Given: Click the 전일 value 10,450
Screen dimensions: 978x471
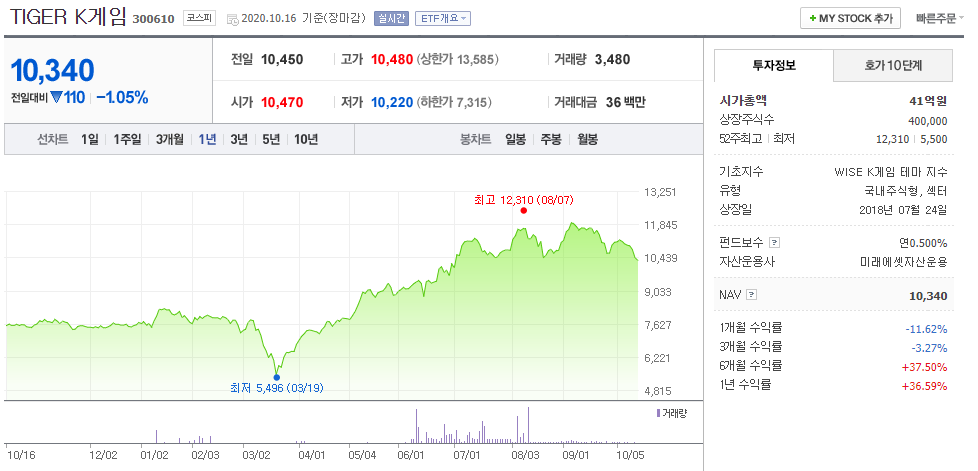Looking at the screenshot, I should [x=282, y=60].
